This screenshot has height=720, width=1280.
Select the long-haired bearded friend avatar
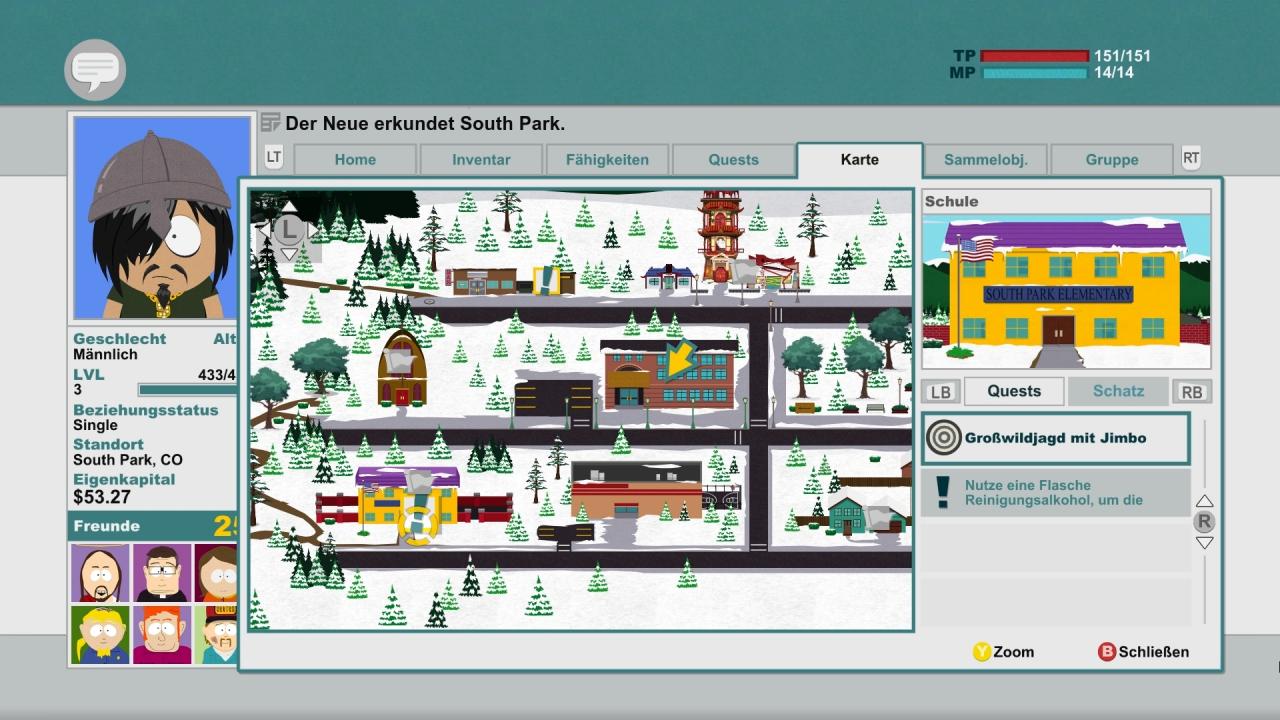pos(100,573)
